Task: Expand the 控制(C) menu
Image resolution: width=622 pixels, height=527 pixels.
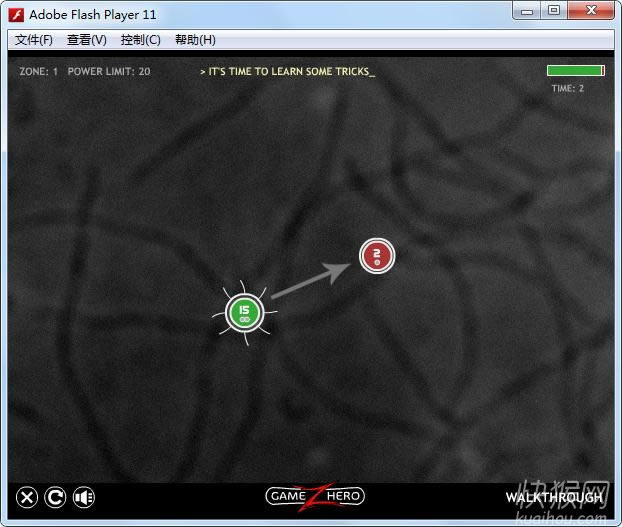Action: point(140,40)
